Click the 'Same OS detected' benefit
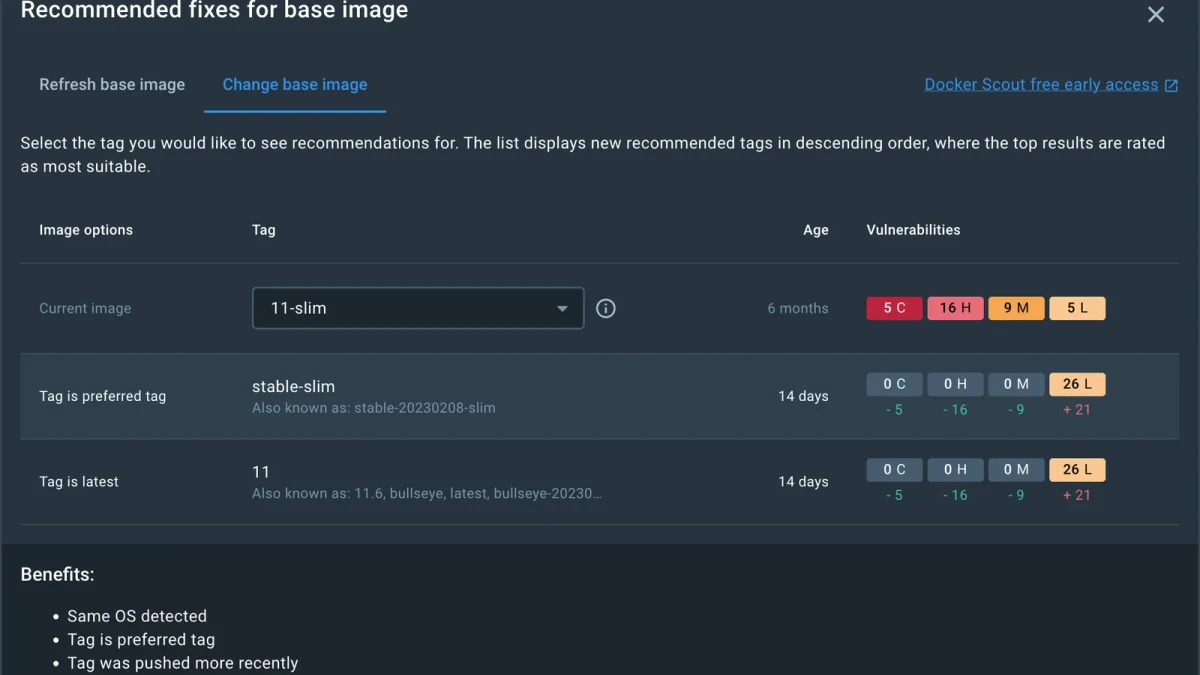The width and height of the screenshot is (1200, 675). (x=137, y=616)
